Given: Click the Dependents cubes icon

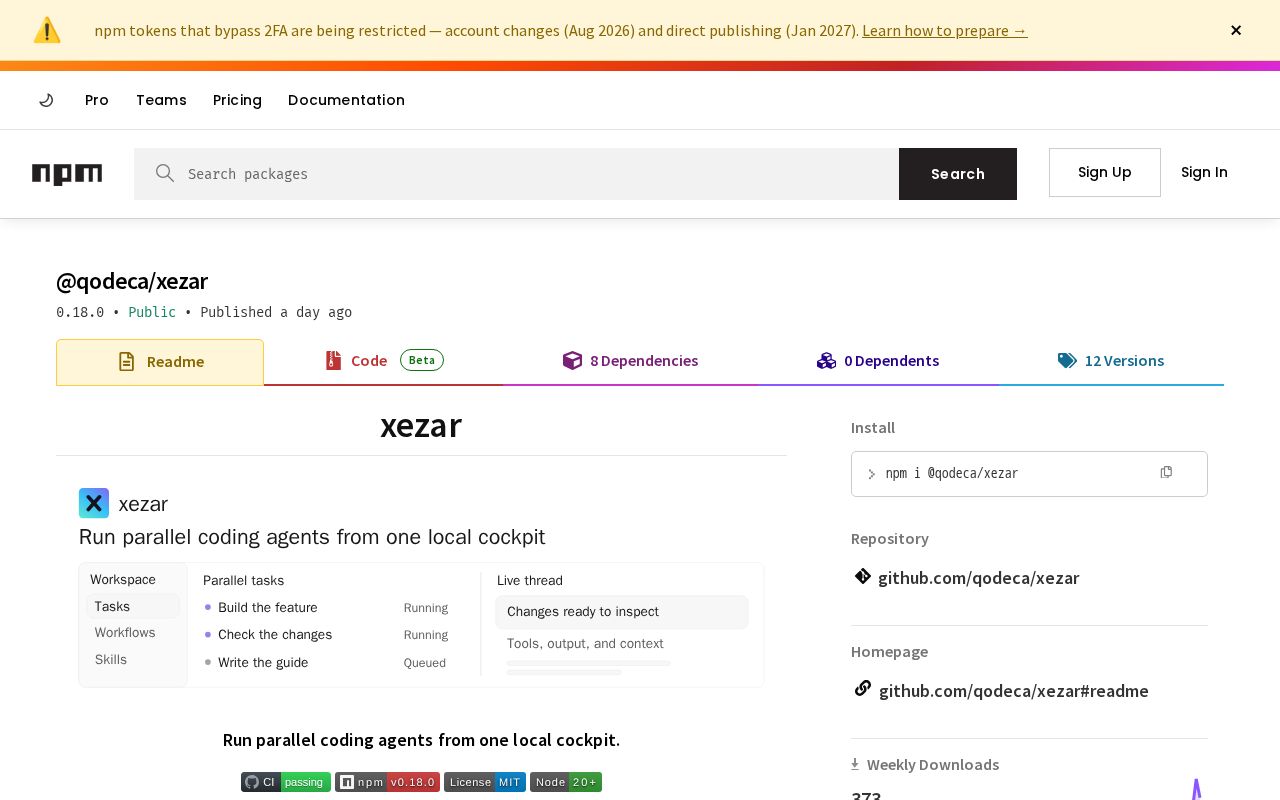Looking at the screenshot, I should coord(826,360).
